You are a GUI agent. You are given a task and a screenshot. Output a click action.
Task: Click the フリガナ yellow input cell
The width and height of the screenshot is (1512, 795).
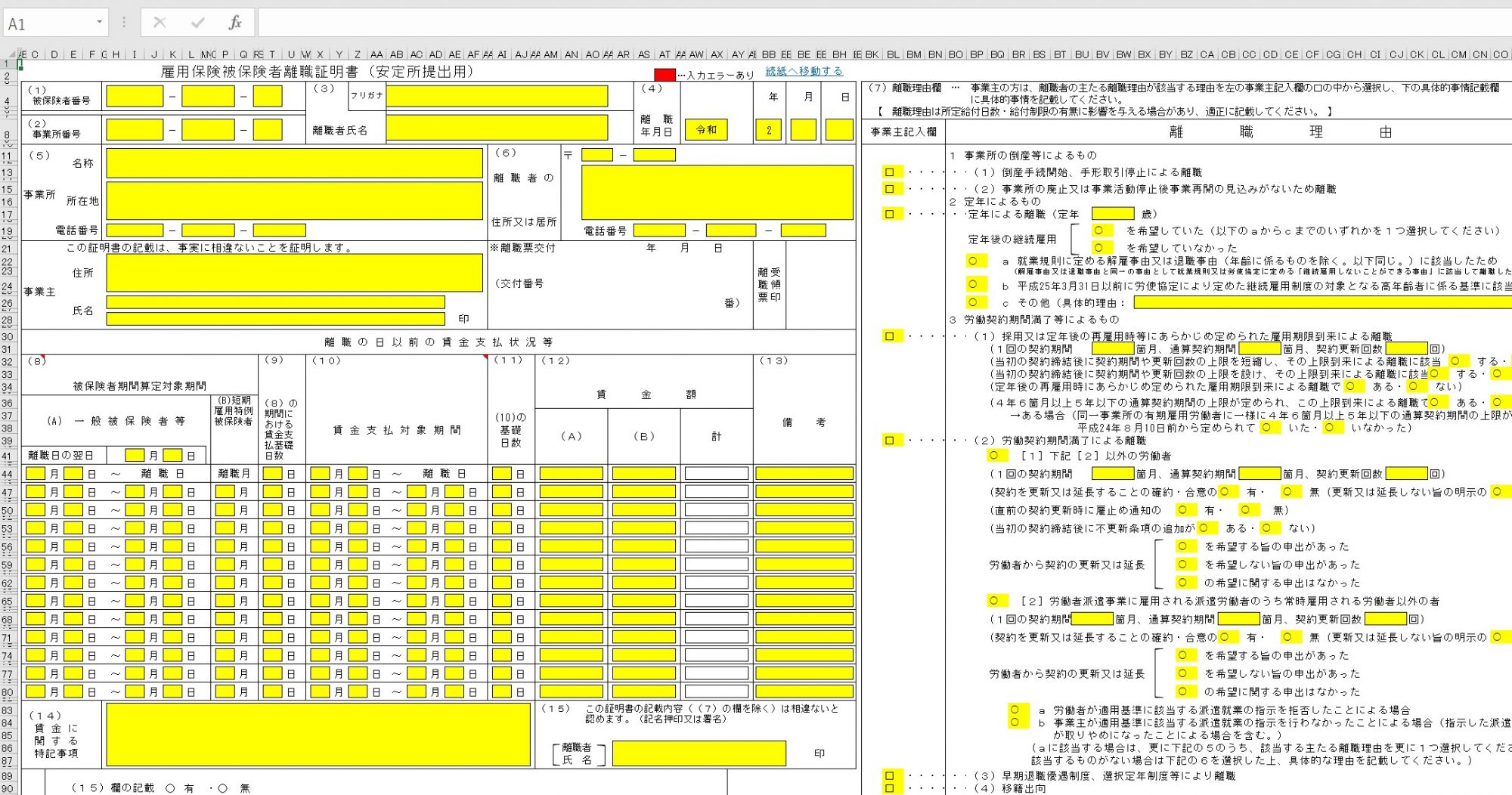497,96
